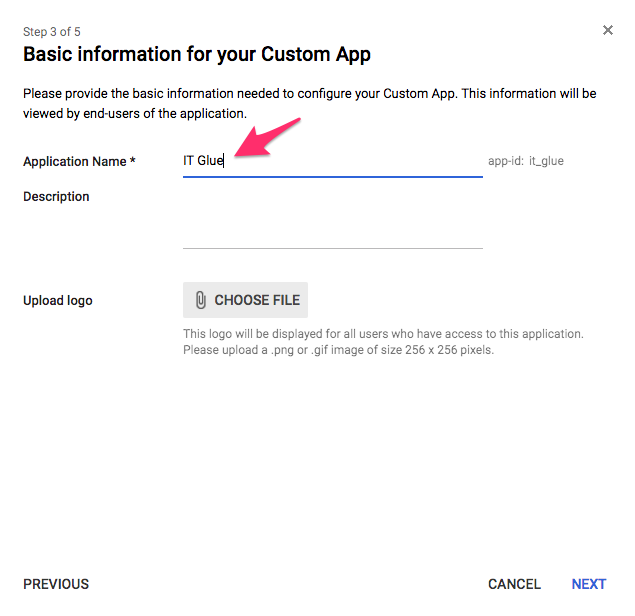Proceed with the NEXT button

pos(588,584)
